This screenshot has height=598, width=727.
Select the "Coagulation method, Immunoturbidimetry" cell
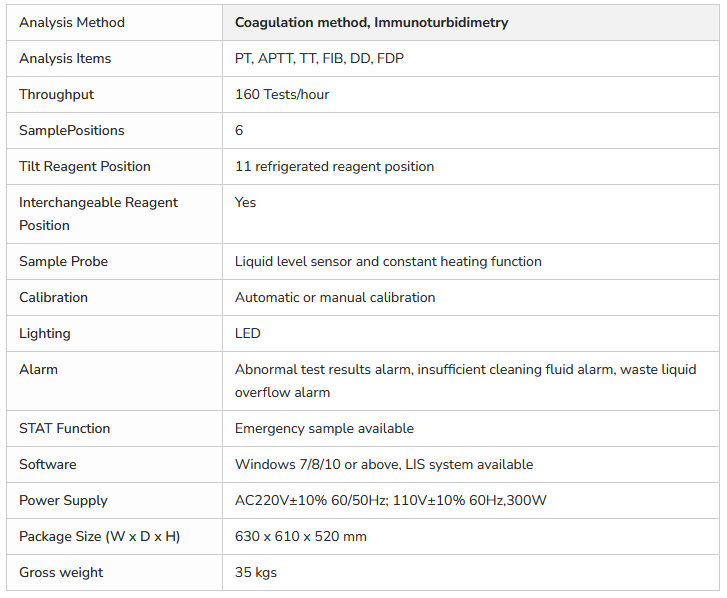coord(371,22)
